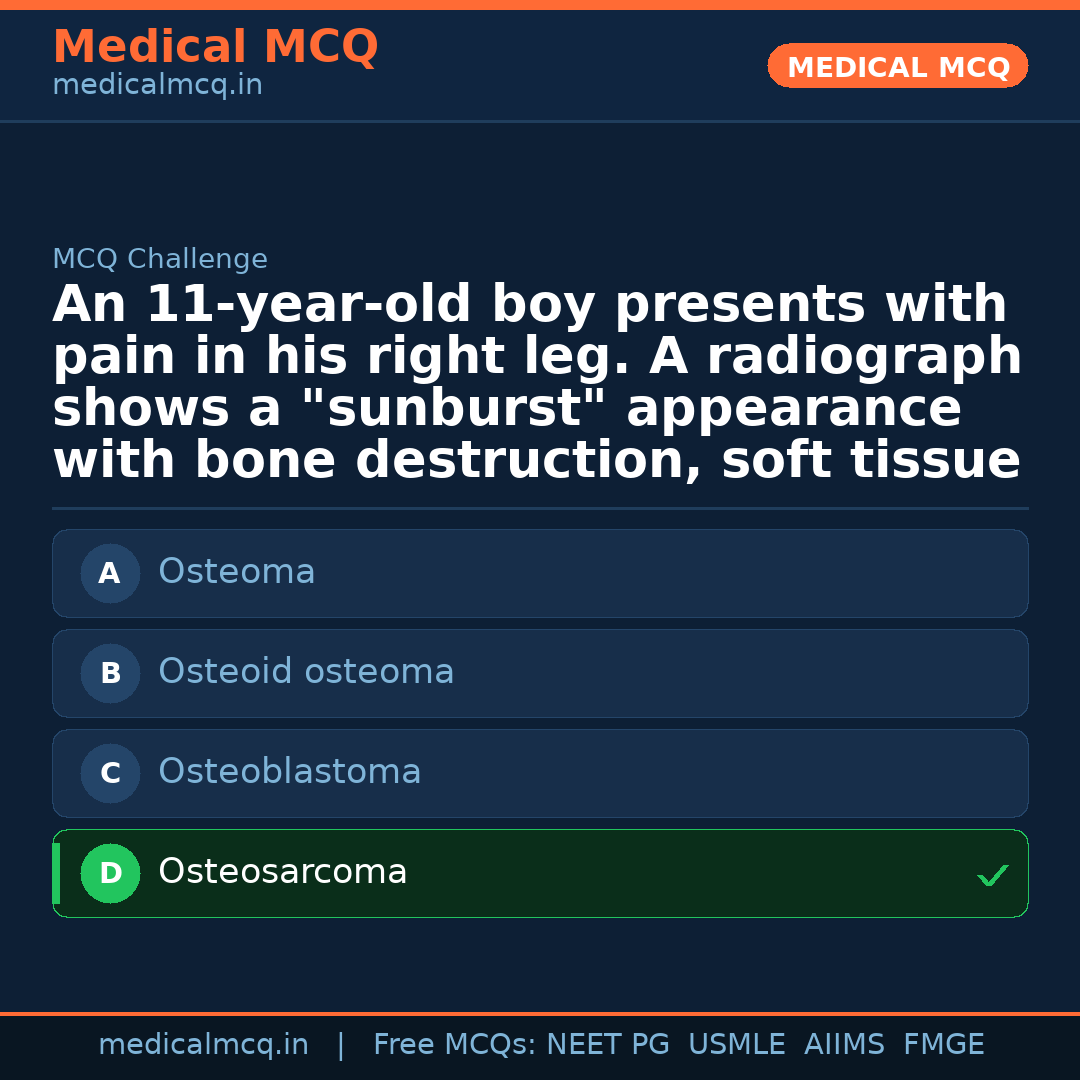Click the green highlight bar beside option D
The image size is (1080, 1080).
click(55, 873)
